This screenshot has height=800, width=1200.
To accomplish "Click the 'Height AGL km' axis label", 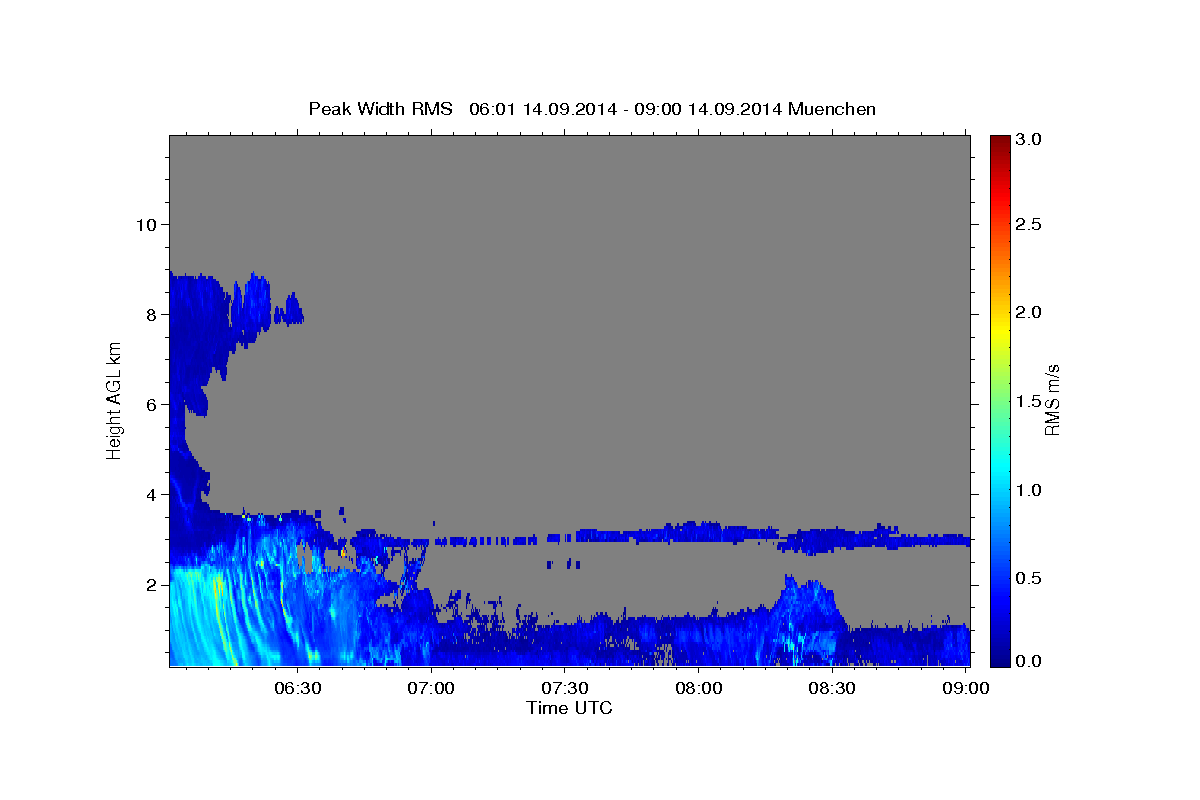I will click(x=114, y=400).
